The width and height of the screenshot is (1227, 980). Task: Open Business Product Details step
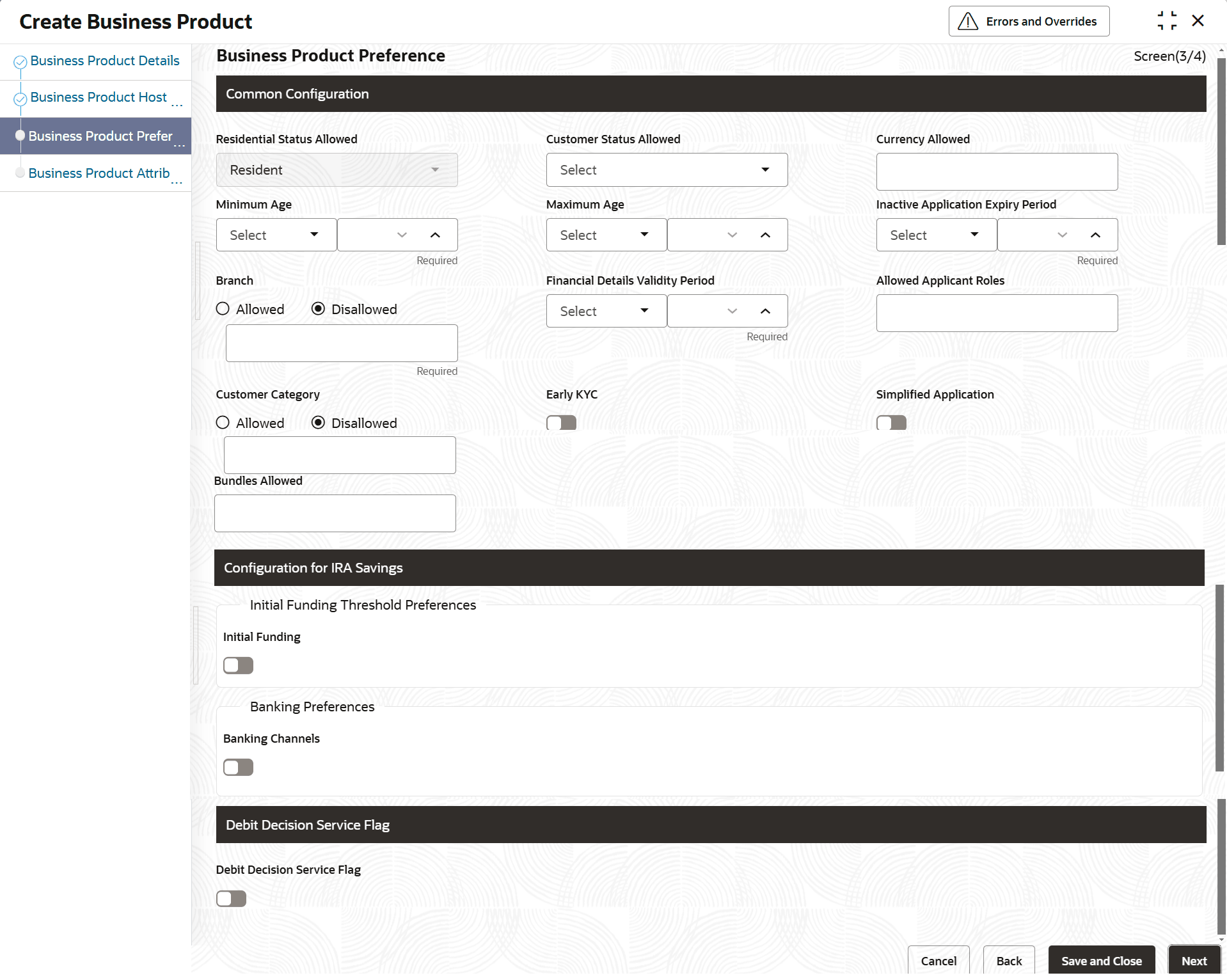[105, 61]
